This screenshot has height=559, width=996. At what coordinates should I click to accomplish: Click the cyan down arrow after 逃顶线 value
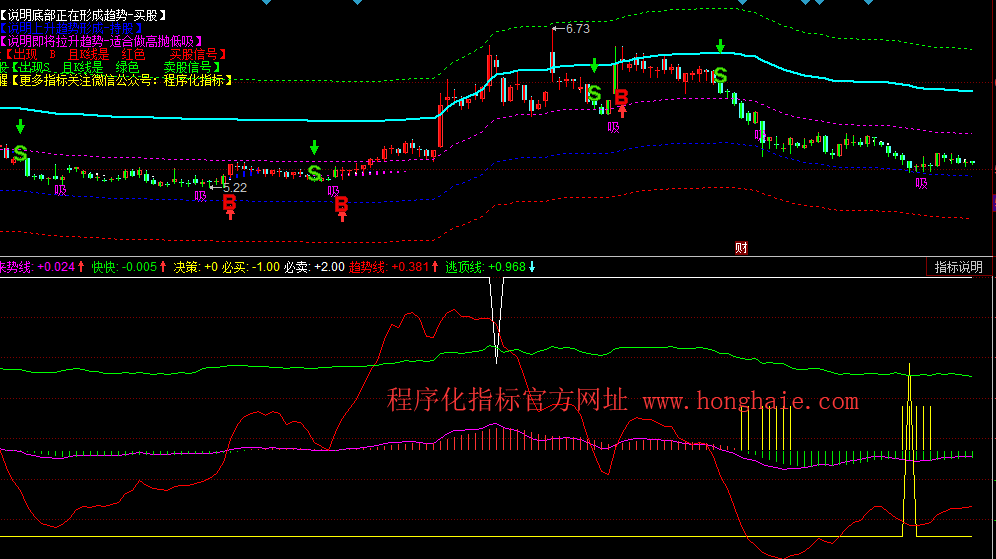point(532,267)
